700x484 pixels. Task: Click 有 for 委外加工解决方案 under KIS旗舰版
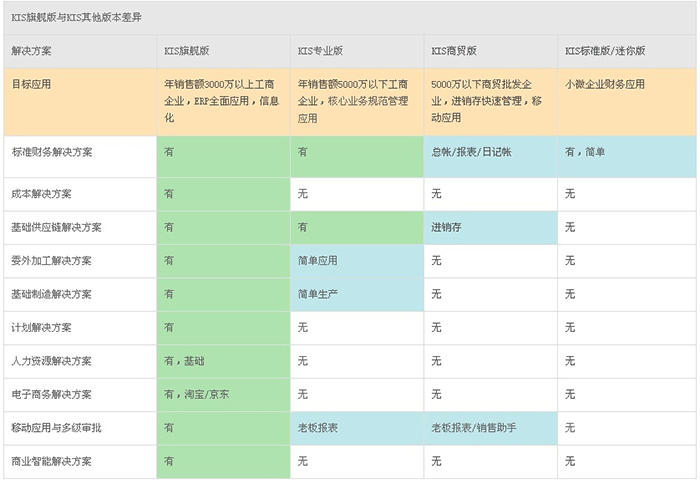(x=169, y=261)
